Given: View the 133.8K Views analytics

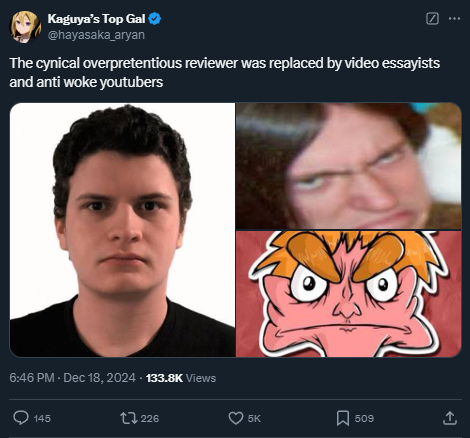Looking at the screenshot, I should click(x=181, y=378).
